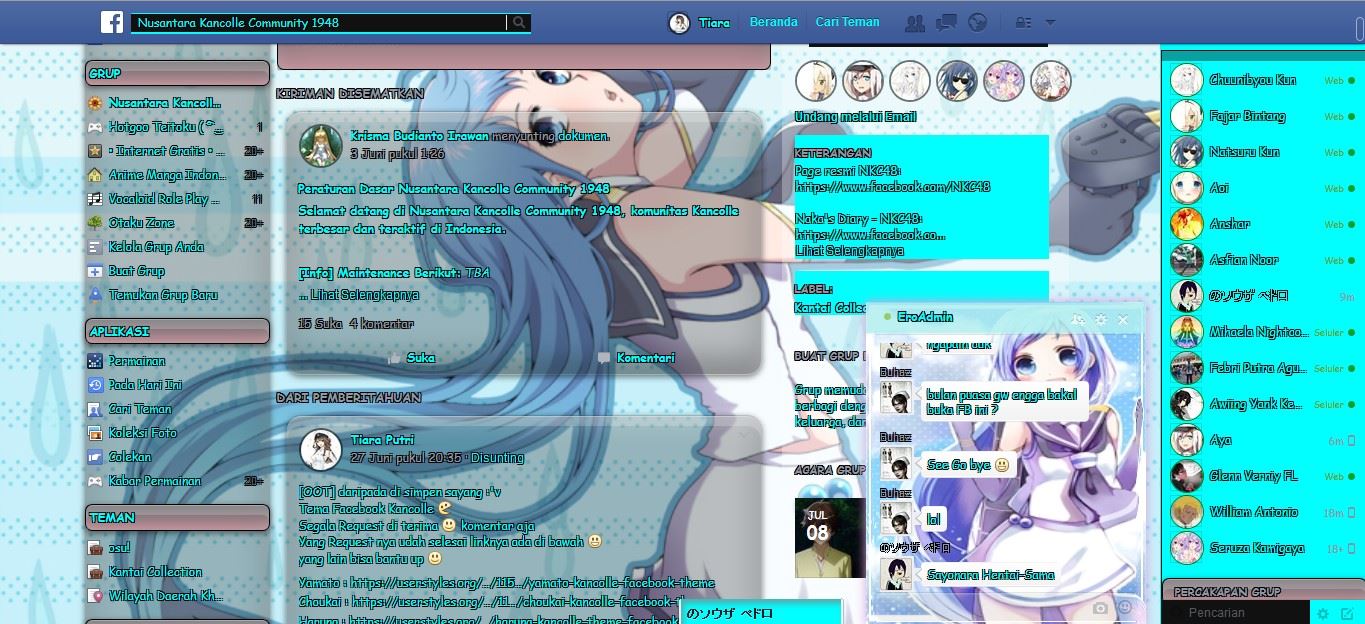Go to Beranda in top bar
The width and height of the screenshot is (1365, 624).
point(773,22)
